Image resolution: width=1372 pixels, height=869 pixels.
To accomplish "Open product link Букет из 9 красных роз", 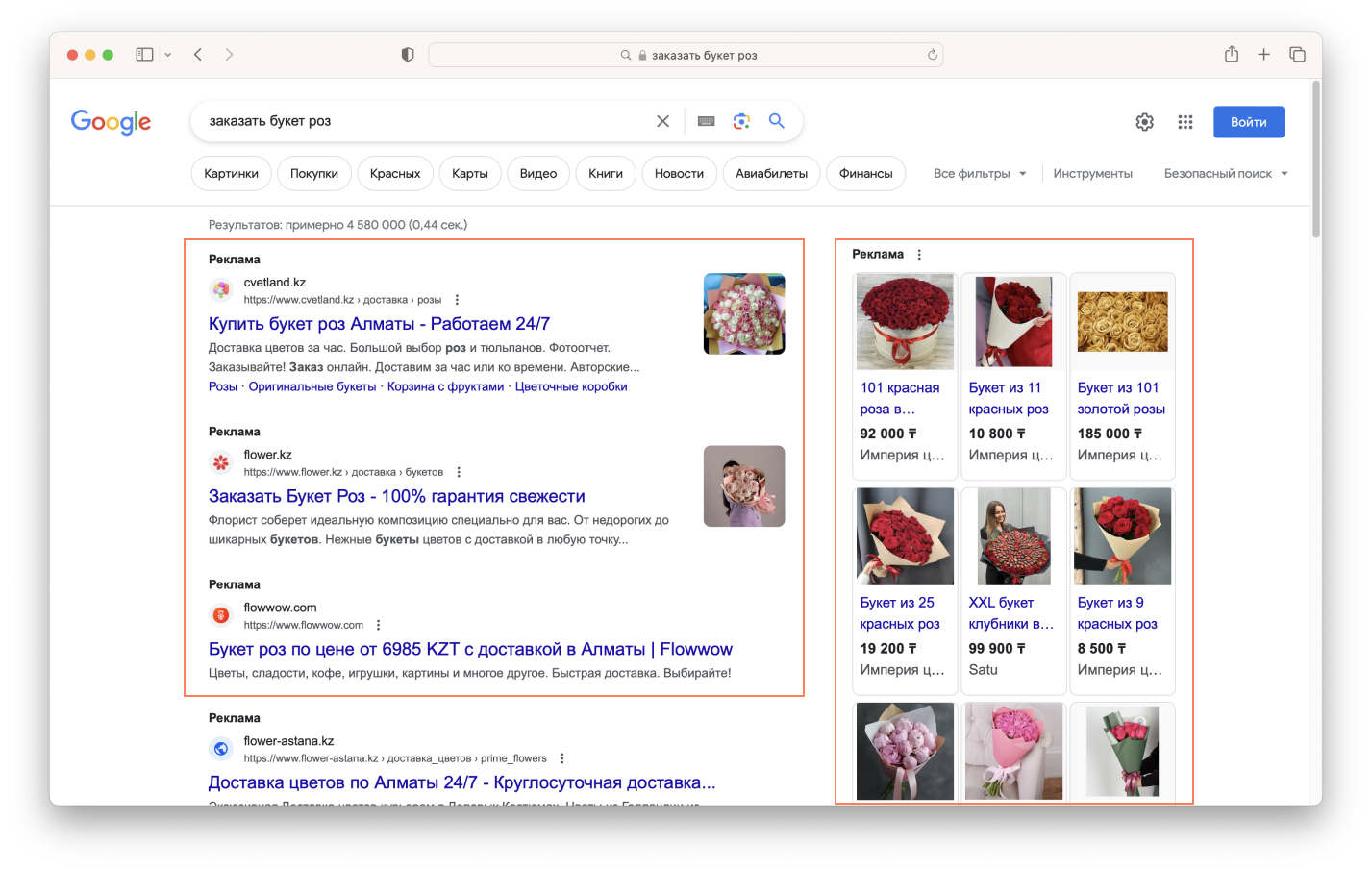I will [1117, 612].
